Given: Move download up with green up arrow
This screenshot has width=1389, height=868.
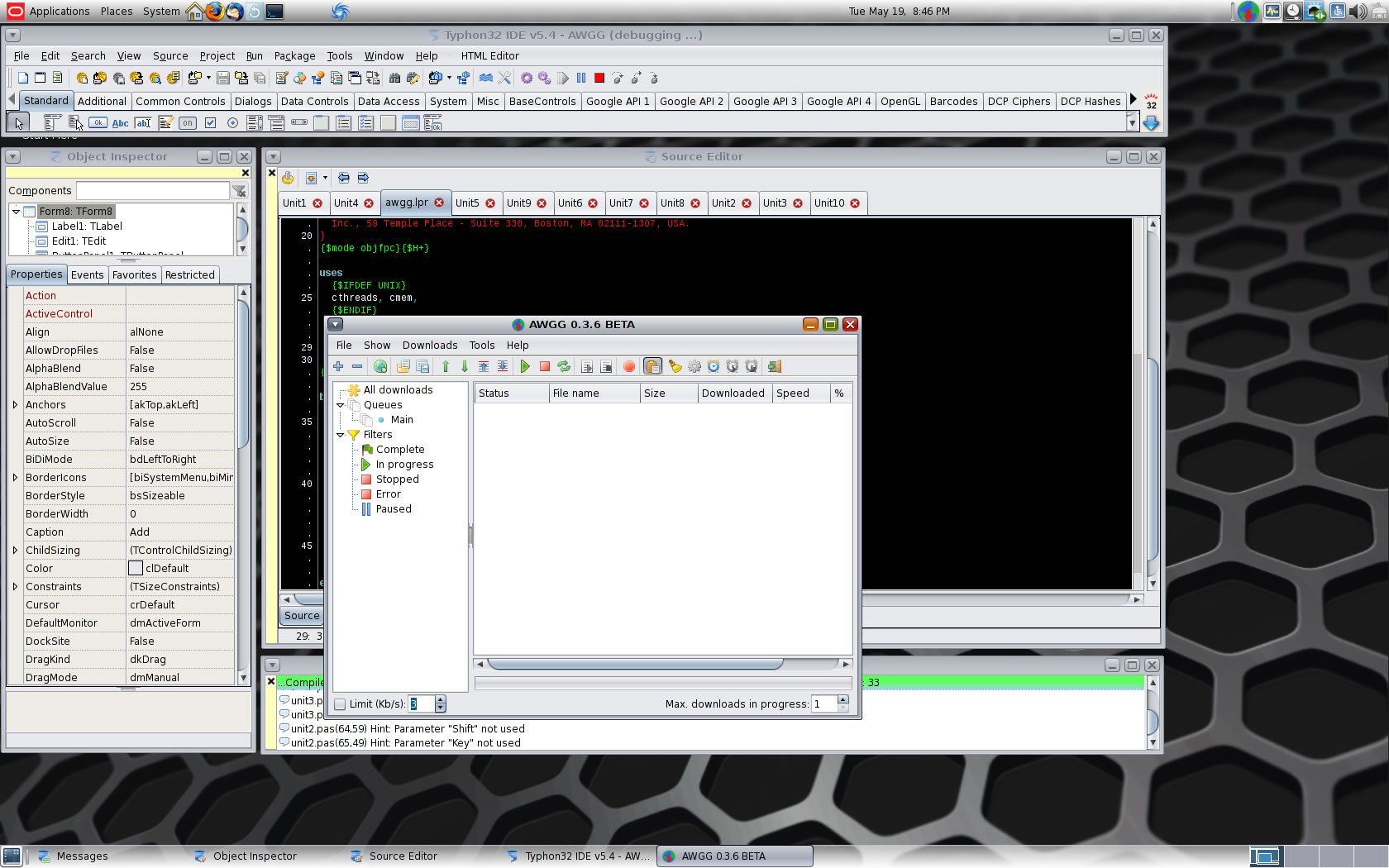Looking at the screenshot, I should (446, 366).
